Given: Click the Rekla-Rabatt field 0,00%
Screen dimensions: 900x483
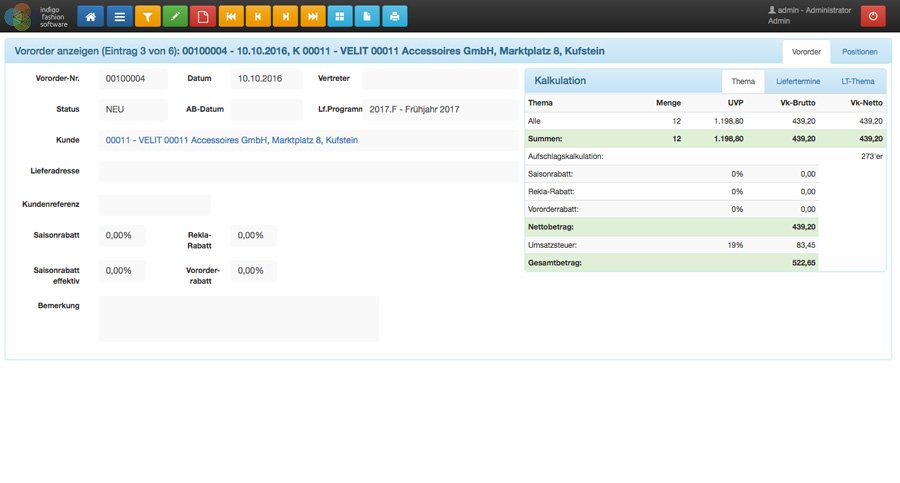Looking at the screenshot, I should click(253, 235).
